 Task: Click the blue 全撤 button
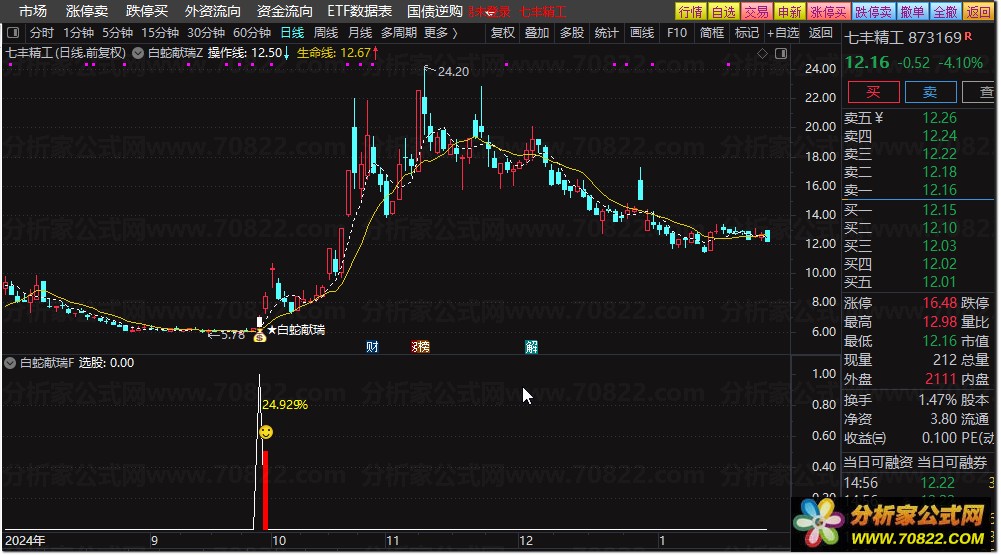tap(945, 11)
